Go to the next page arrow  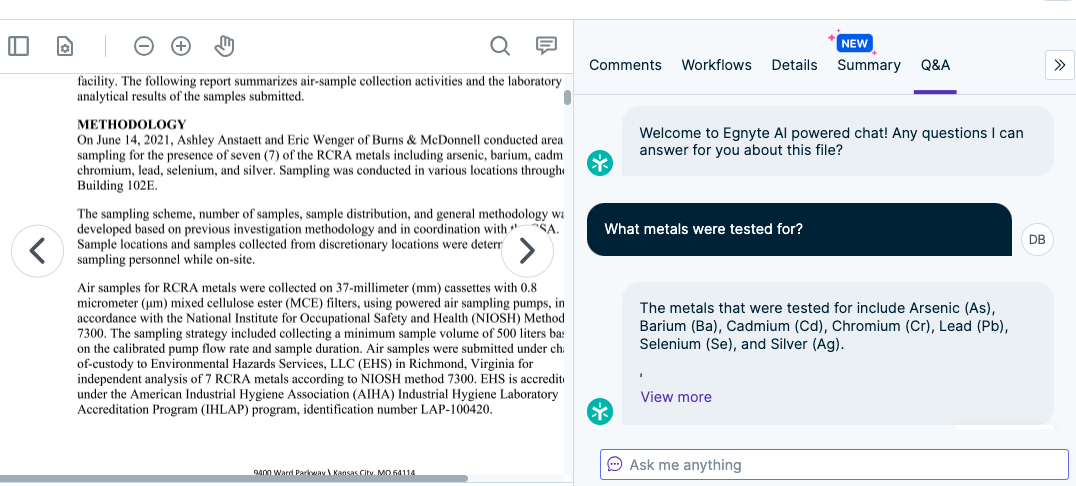527,251
